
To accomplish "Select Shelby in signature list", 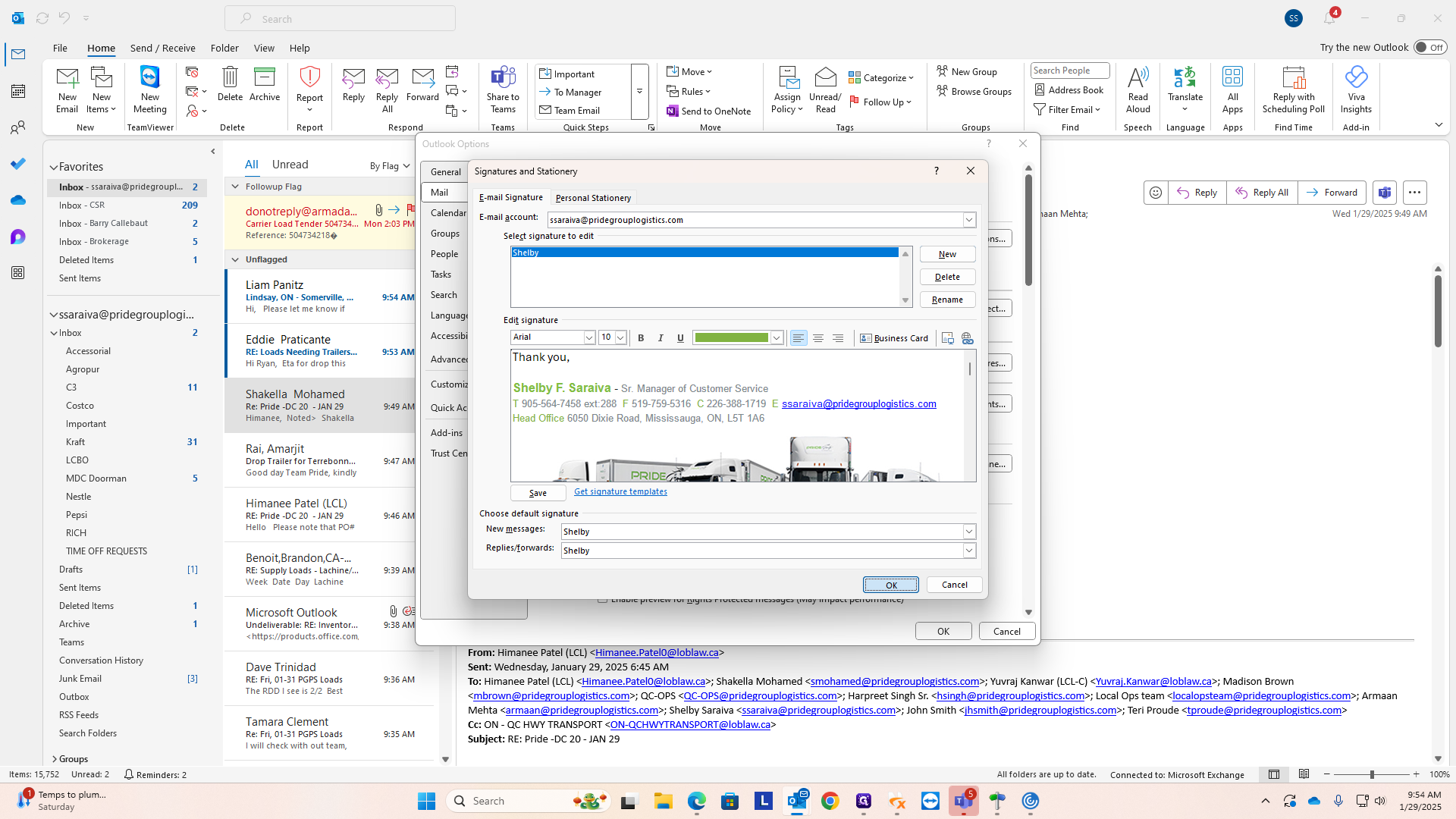I will 704,253.
